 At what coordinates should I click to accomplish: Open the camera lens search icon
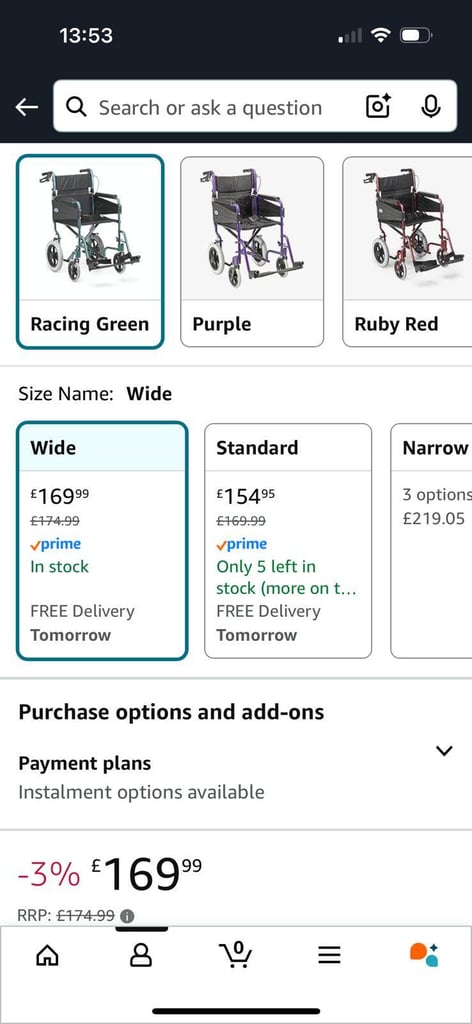[x=378, y=106]
